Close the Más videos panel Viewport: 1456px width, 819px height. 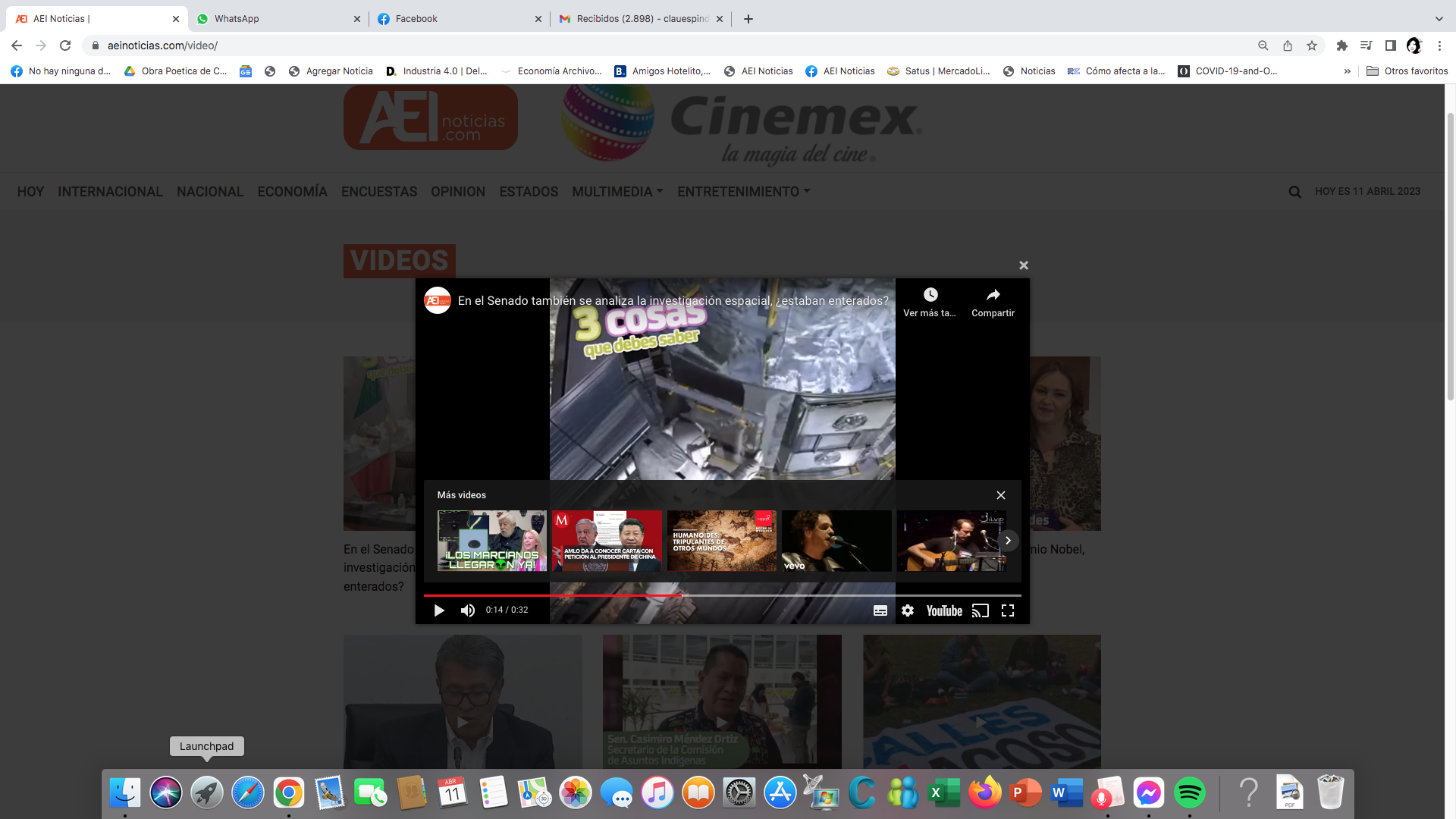coord(1001,495)
